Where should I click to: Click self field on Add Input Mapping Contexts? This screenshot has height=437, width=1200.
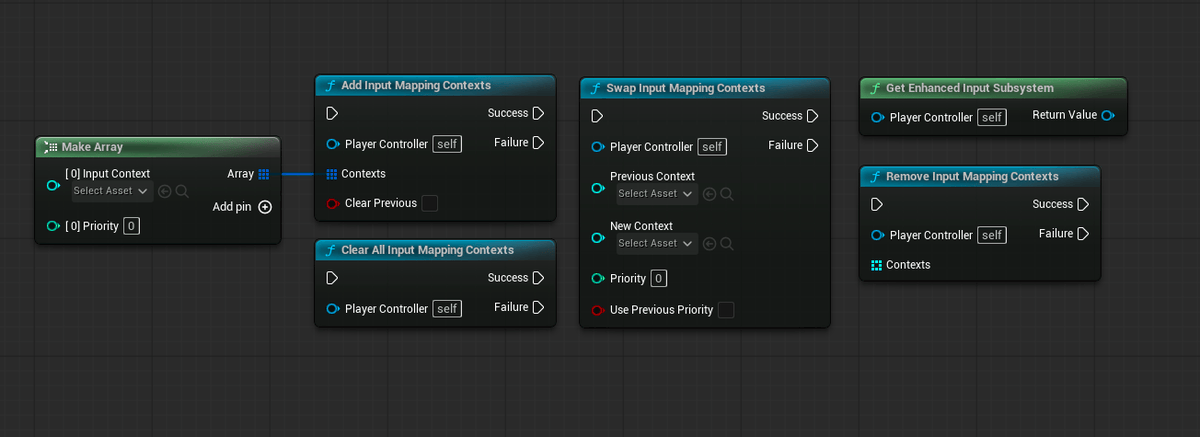click(x=447, y=144)
